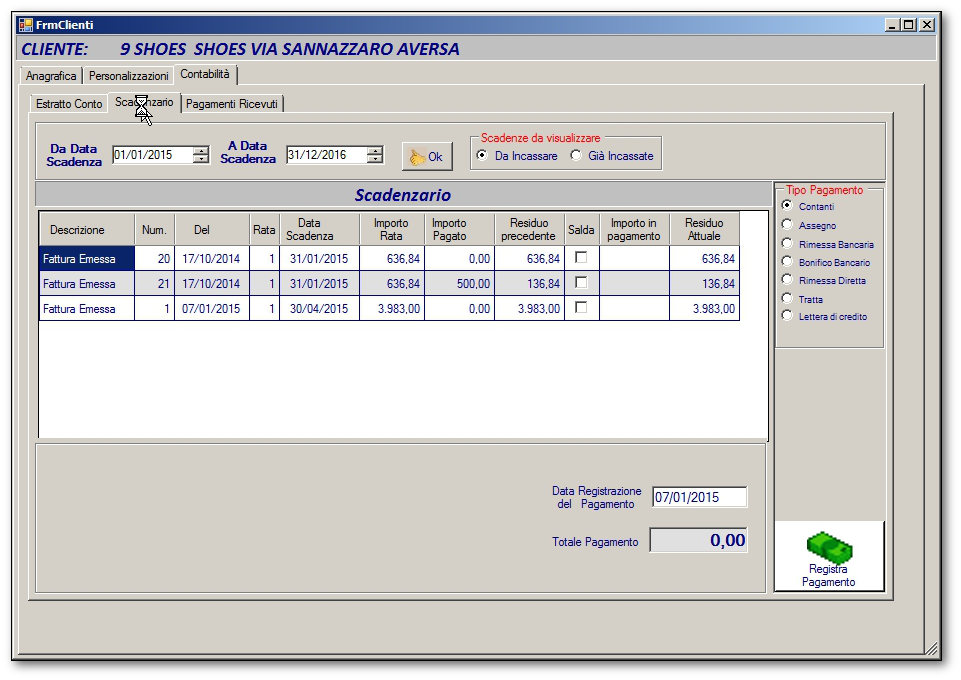Choose Tratta payment type

787,298
